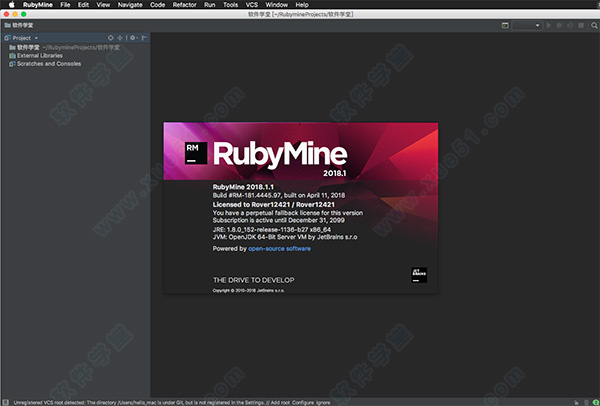This screenshot has height=406, width=600.
Task: Click the window title bar project path
Action: pyautogui.click(x=300, y=14)
